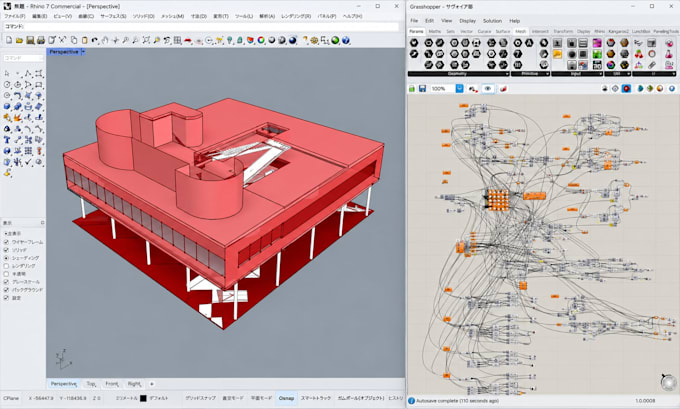Click the yellow panel icon in Grasshopper Input group
This screenshot has height=409, width=680.
(x=557, y=54)
